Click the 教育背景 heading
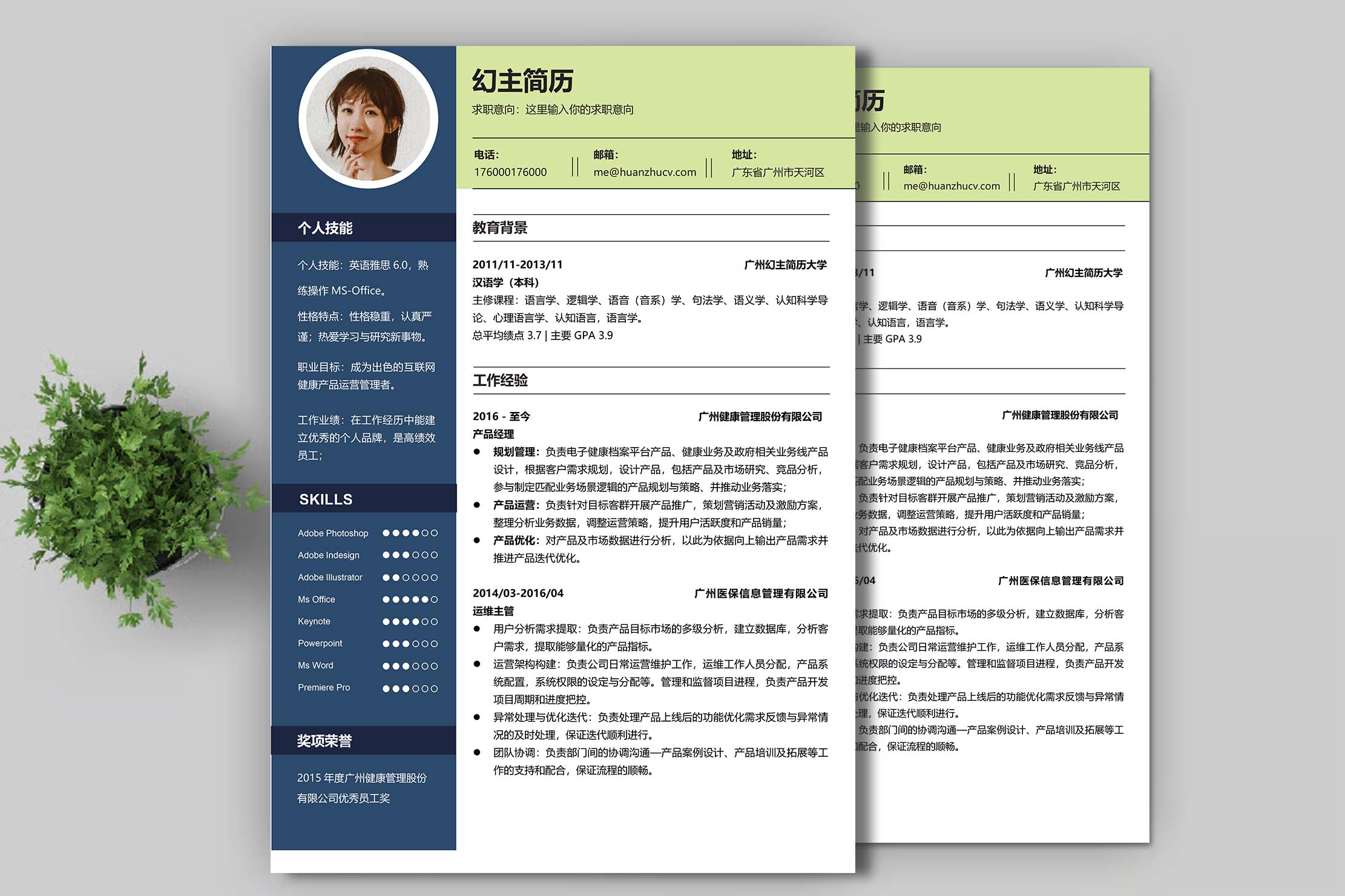 [500, 228]
